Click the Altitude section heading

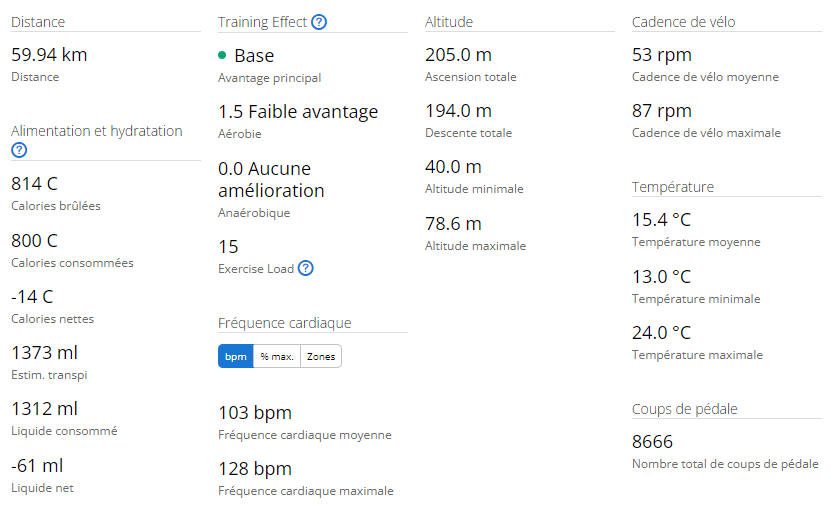[449, 22]
